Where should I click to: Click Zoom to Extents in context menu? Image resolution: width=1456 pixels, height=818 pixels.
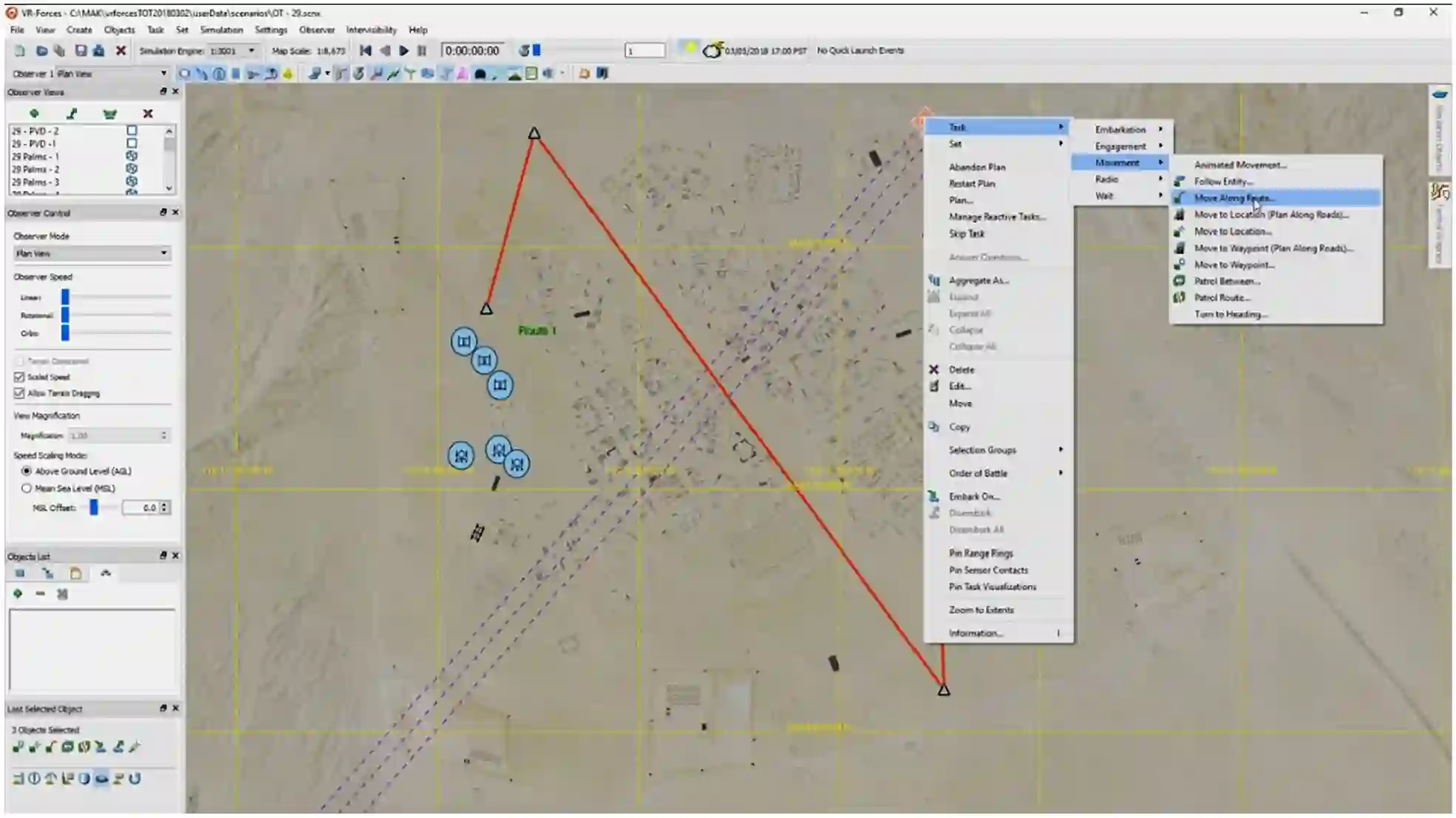(x=981, y=610)
